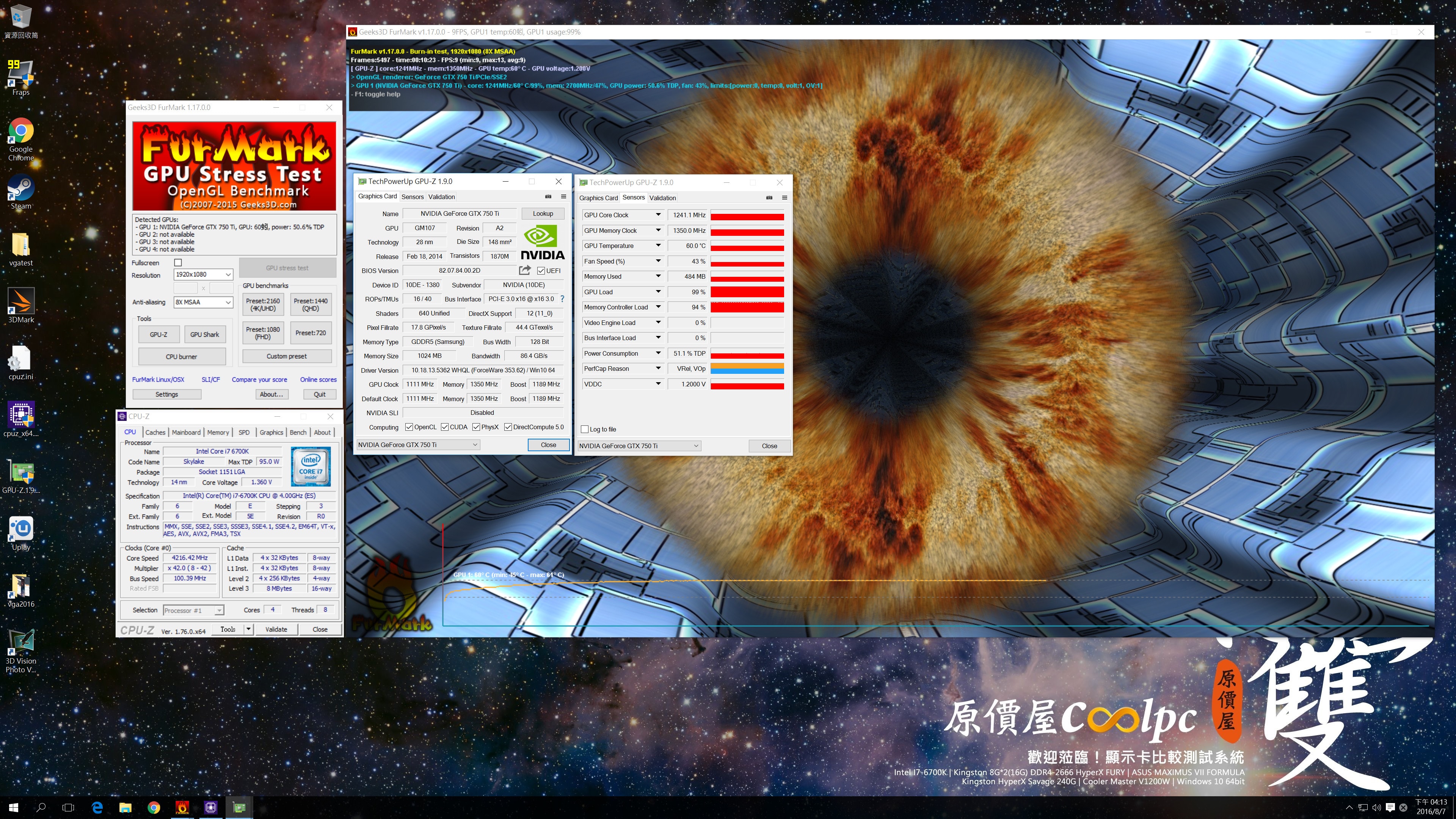Viewport: 1456px width, 819px height.
Task: Open the cpuz.ini file icon
Action: click(21, 362)
